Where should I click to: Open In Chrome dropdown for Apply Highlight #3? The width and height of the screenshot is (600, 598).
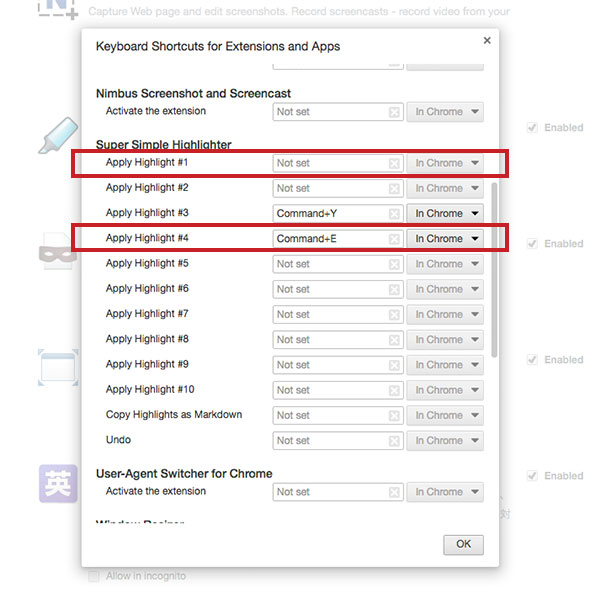pyautogui.click(x=445, y=213)
